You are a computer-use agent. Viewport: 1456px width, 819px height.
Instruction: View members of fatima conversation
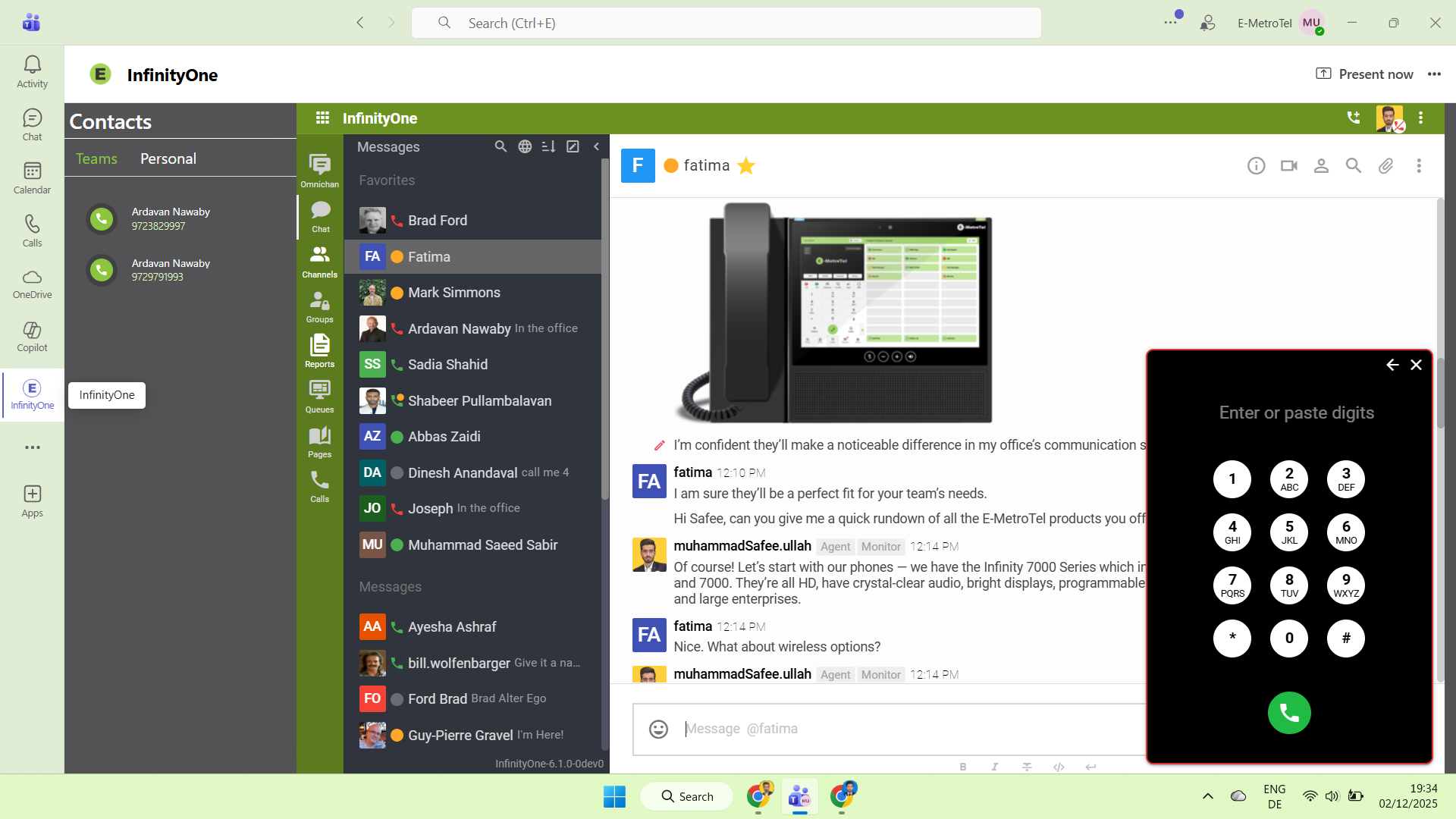(x=1321, y=165)
